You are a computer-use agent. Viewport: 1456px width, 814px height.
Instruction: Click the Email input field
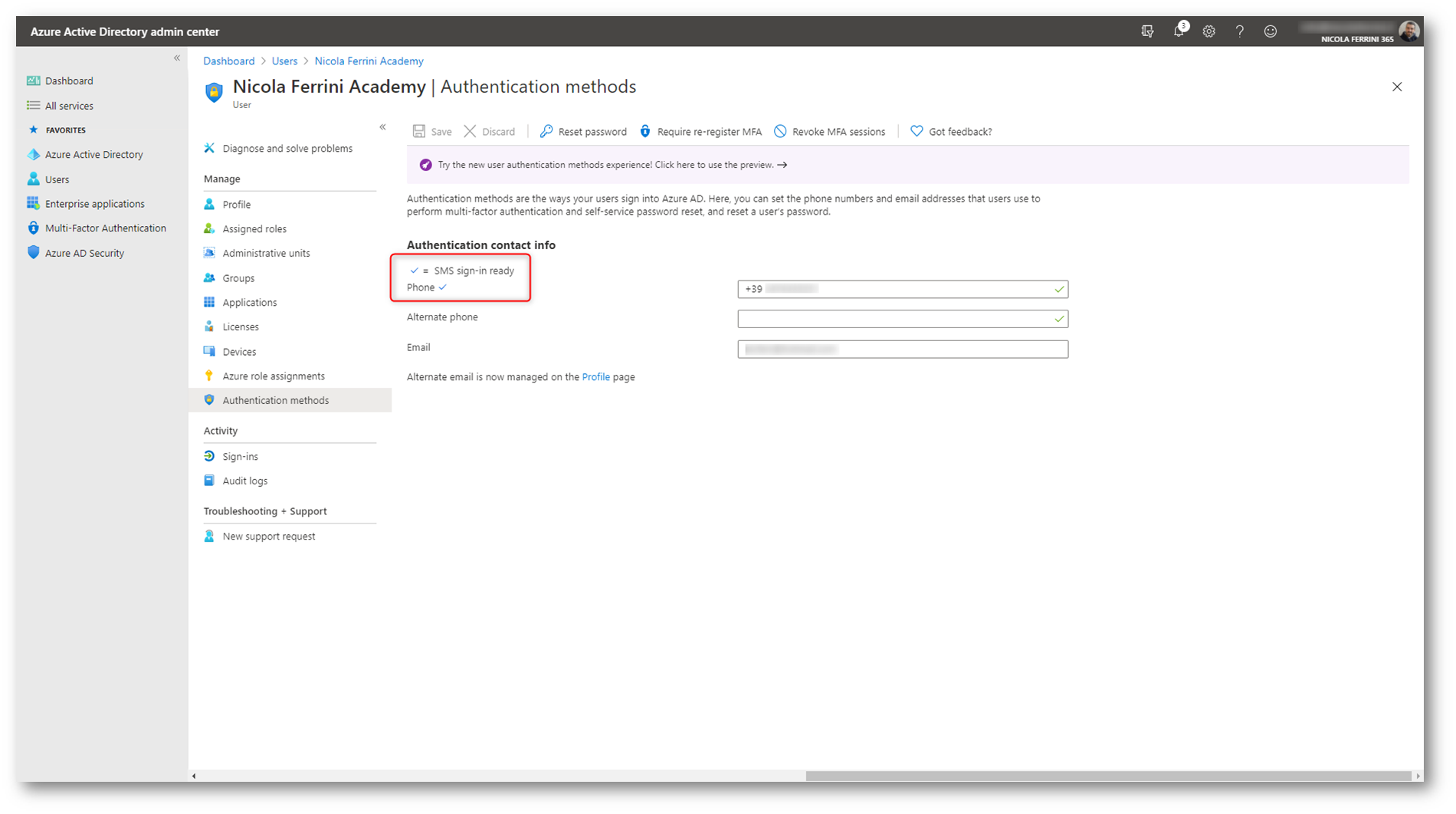click(x=903, y=350)
